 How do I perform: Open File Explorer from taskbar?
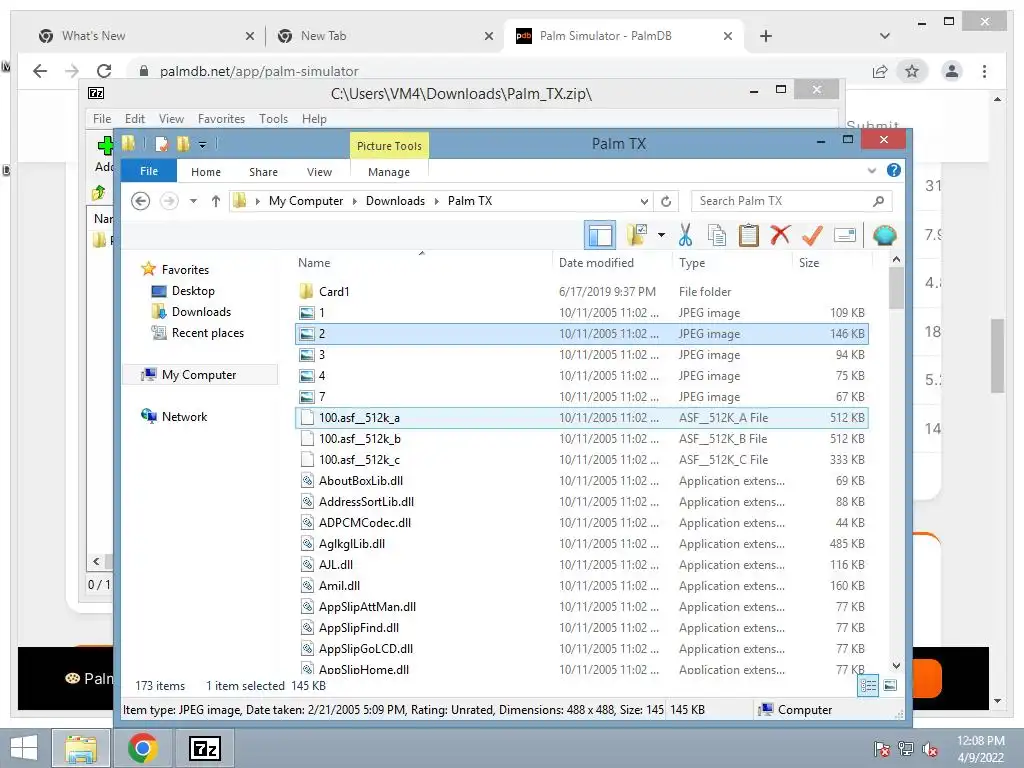(81, 748)
